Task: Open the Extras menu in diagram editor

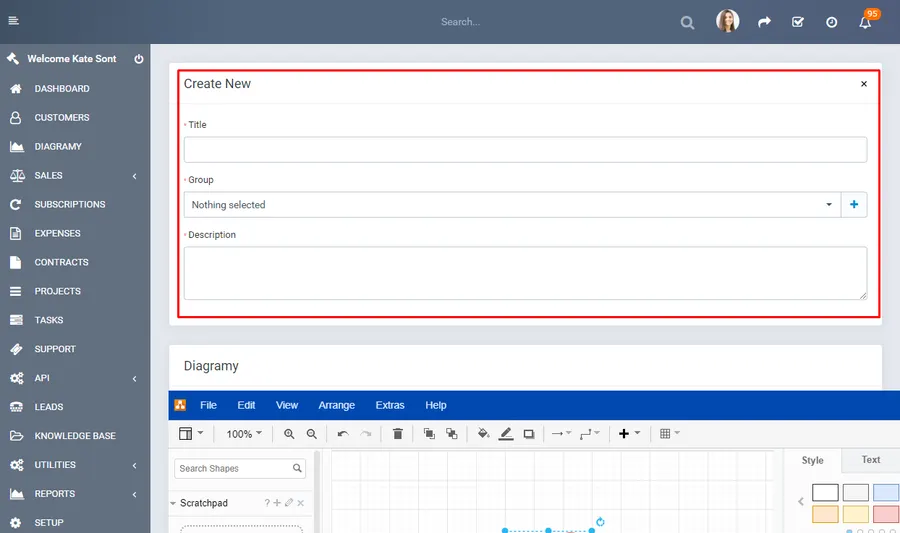Action: pyautogui.click(x=390, y=405)
